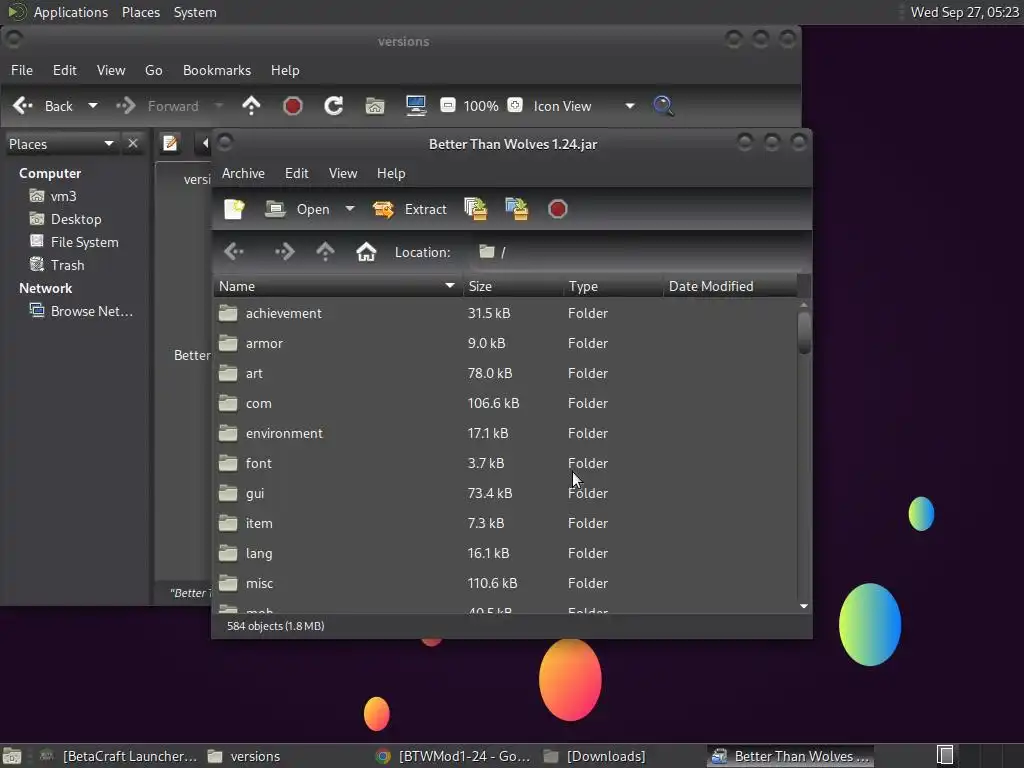Go up to parent folder in versions window
The height and width of the screenshot is (768, 1024).
[251, 106]
